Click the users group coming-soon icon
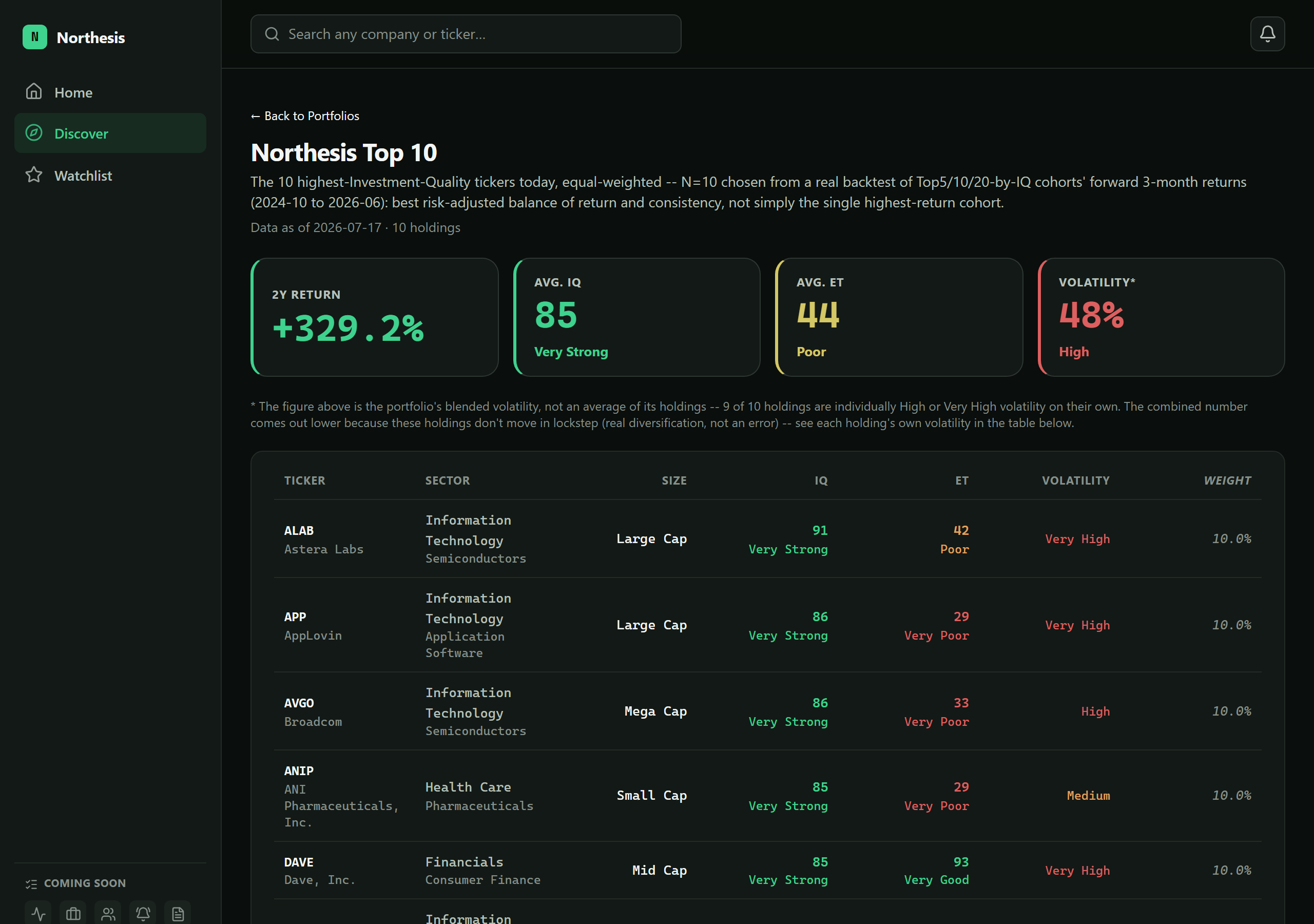 coord(108,914)
